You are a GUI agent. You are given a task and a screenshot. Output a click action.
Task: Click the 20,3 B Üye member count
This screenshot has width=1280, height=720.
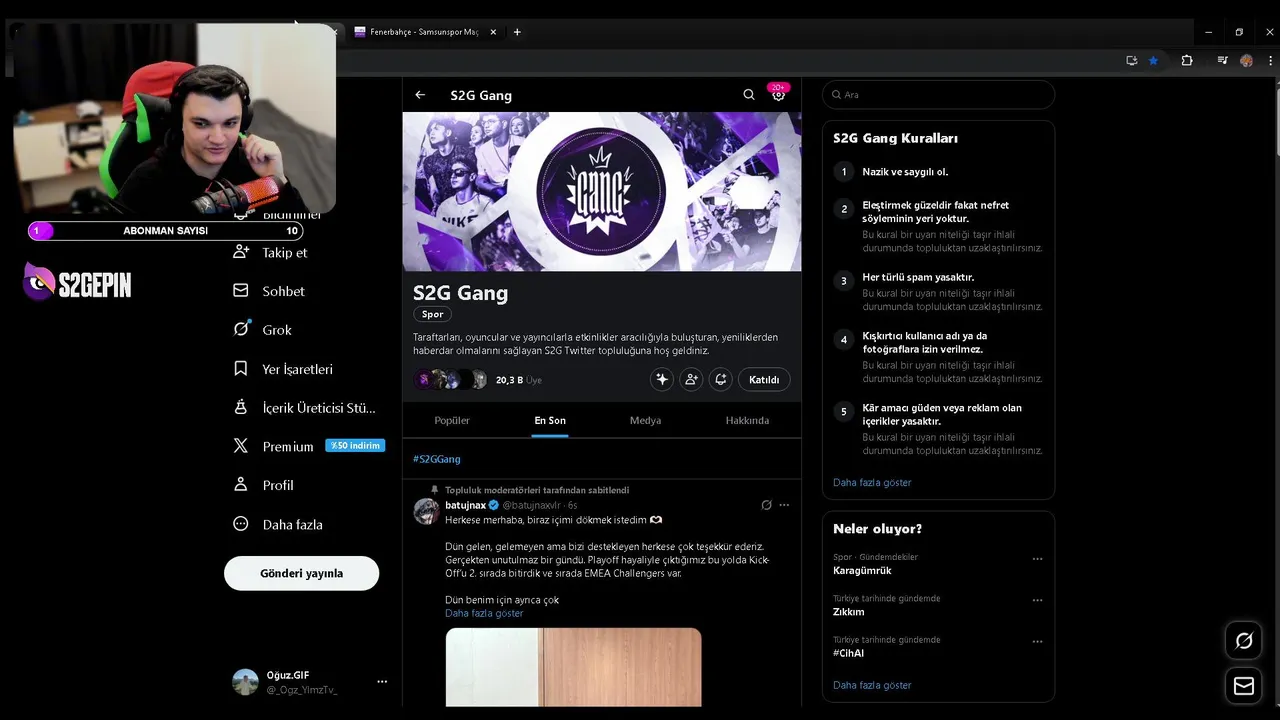pyautogui.click(x=519, y=380)
